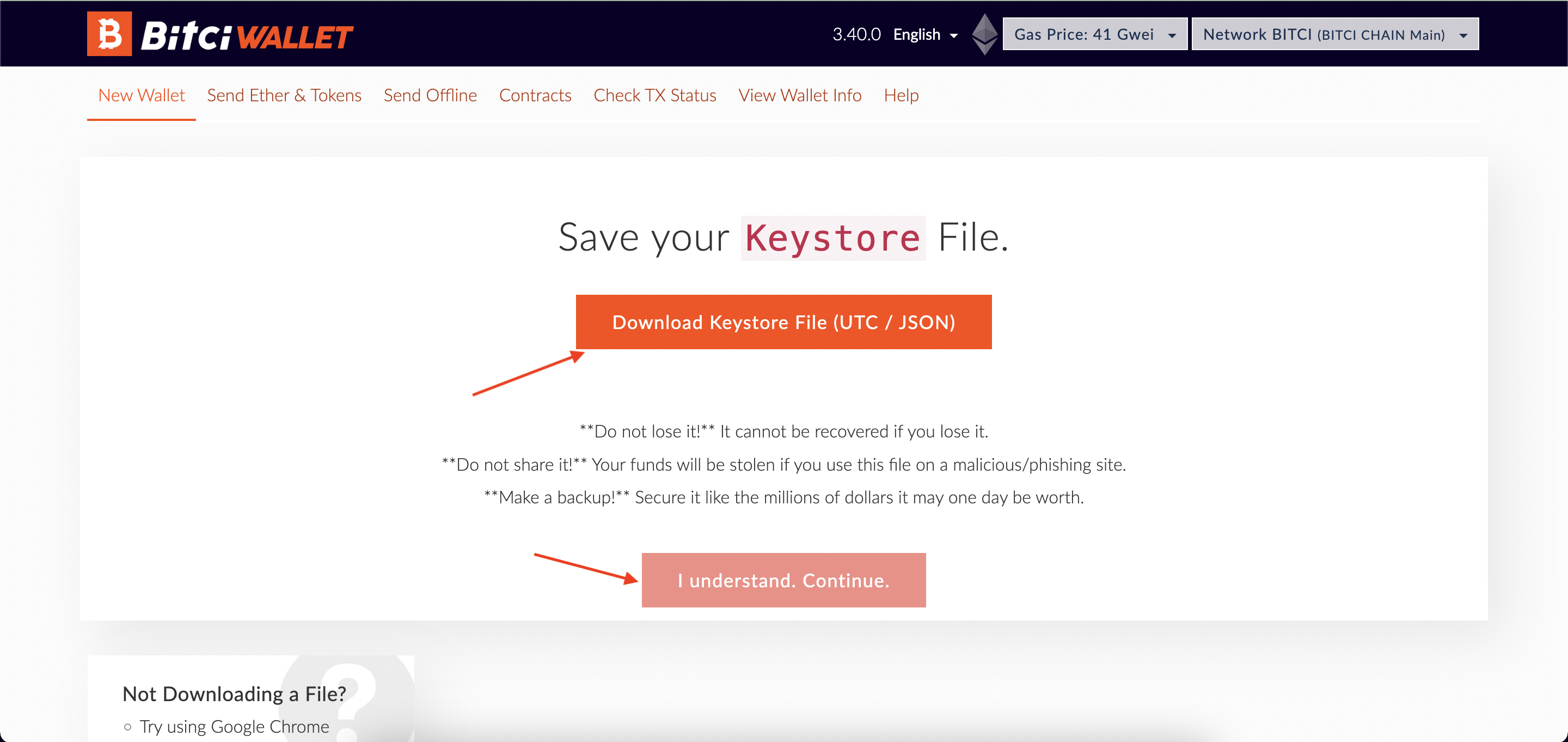Click Download Keystore File UTC JSON button
1568x742 pixels.
click(x=784, y=321)
